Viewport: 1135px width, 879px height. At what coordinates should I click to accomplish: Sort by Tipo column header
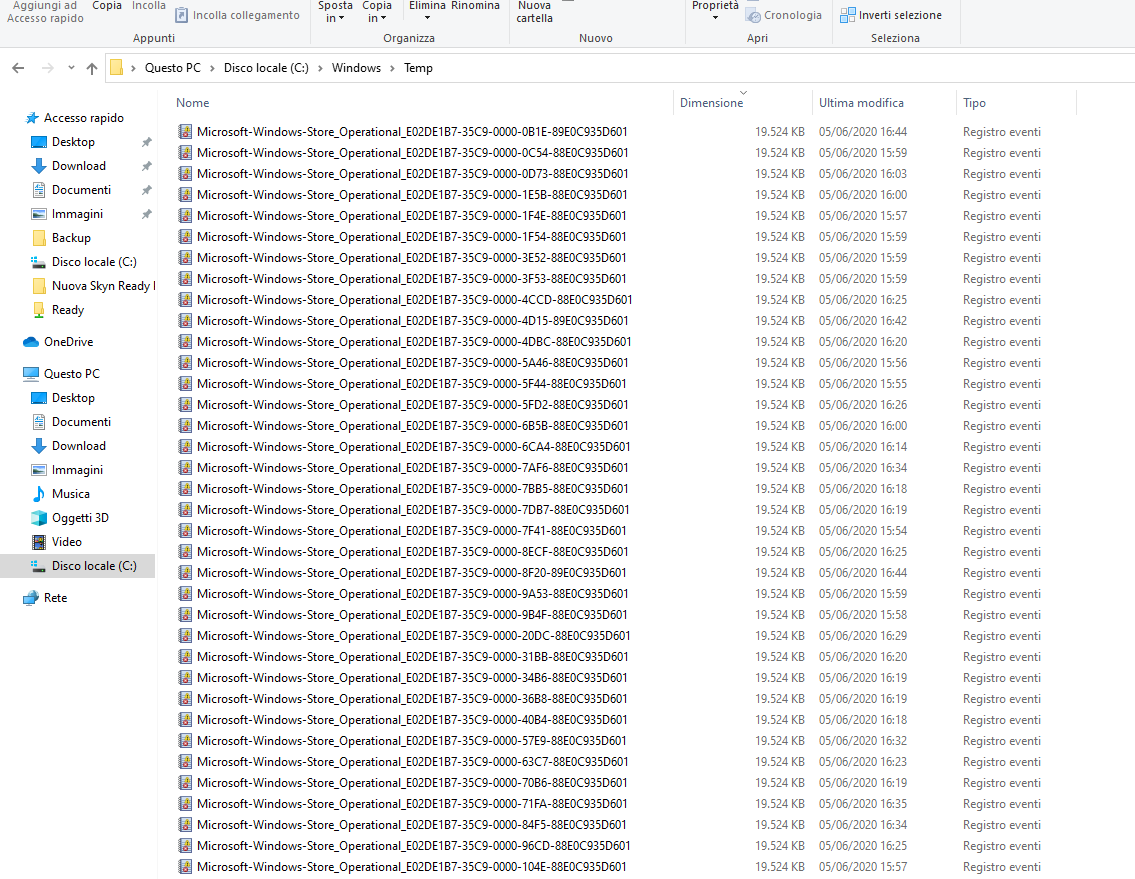click(x=974, y=103)
